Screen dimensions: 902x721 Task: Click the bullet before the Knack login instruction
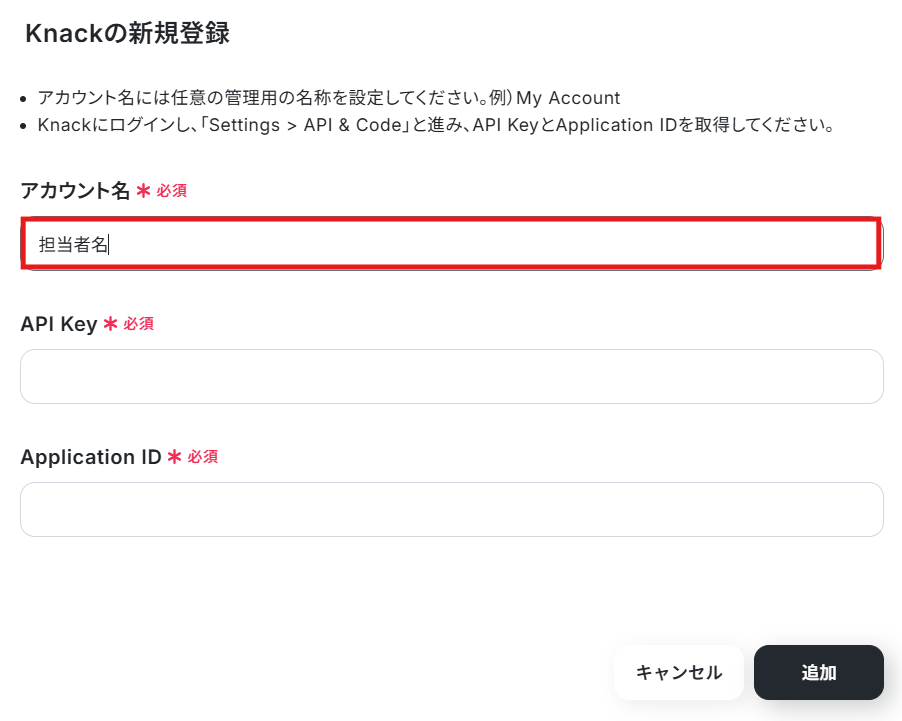pos(23,126)
